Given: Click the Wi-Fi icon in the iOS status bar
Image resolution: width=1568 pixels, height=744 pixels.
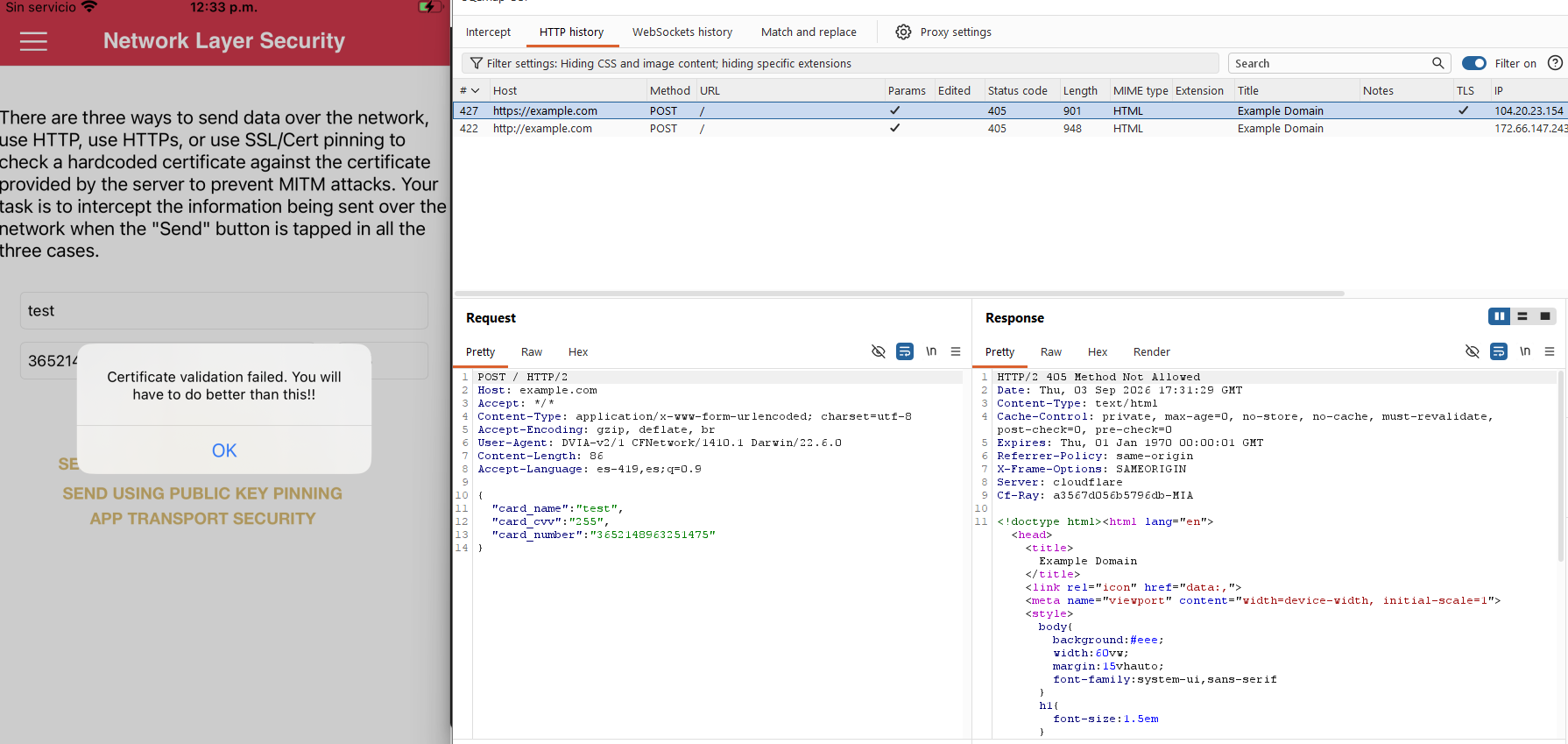Looking at the screenshot, I should click(x=89, y=7).
